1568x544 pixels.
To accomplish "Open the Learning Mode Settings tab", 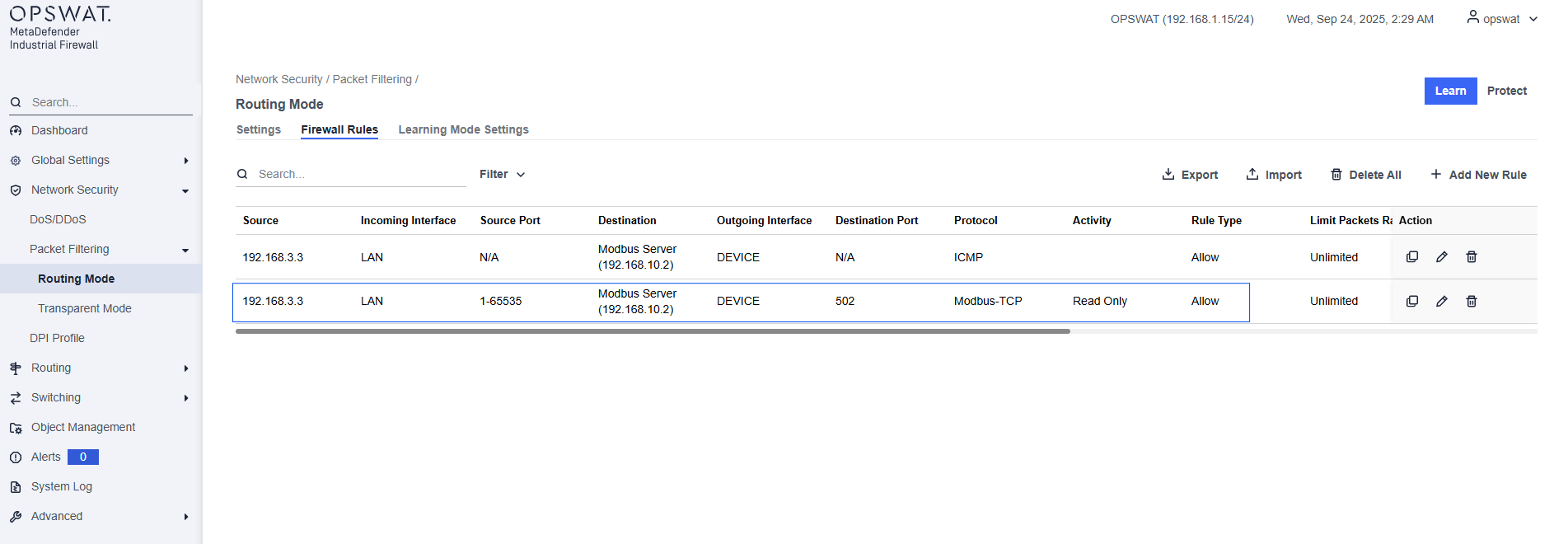I will click(463, 130).
